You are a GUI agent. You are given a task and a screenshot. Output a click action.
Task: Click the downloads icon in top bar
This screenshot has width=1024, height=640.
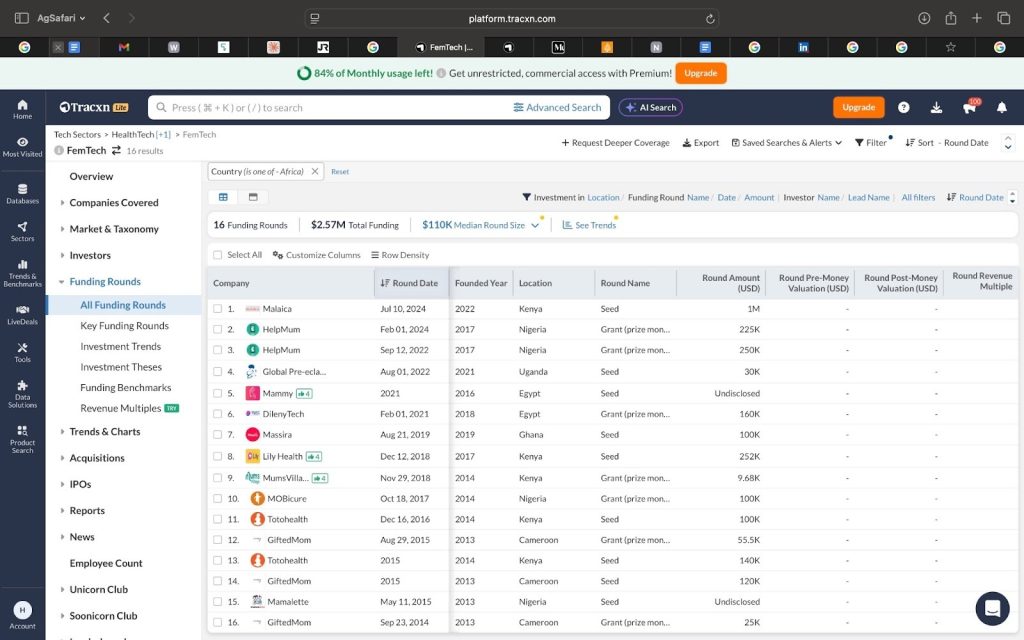(x=936, y=107)
